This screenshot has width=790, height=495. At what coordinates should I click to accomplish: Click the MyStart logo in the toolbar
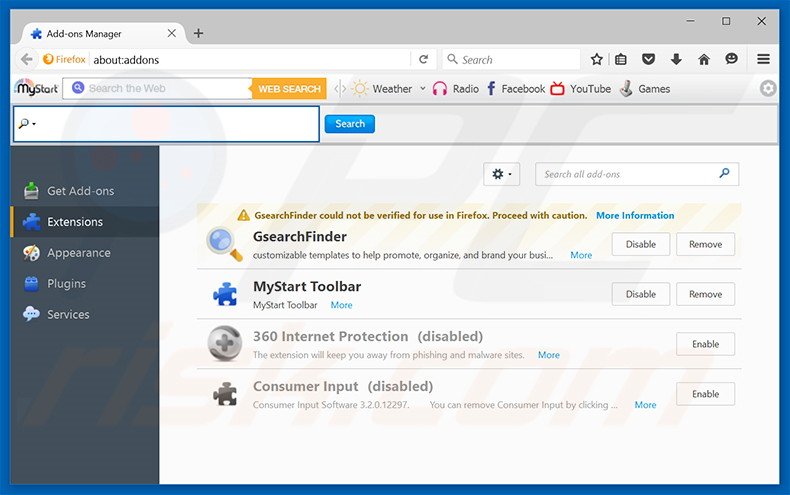(x=36, y=88)
